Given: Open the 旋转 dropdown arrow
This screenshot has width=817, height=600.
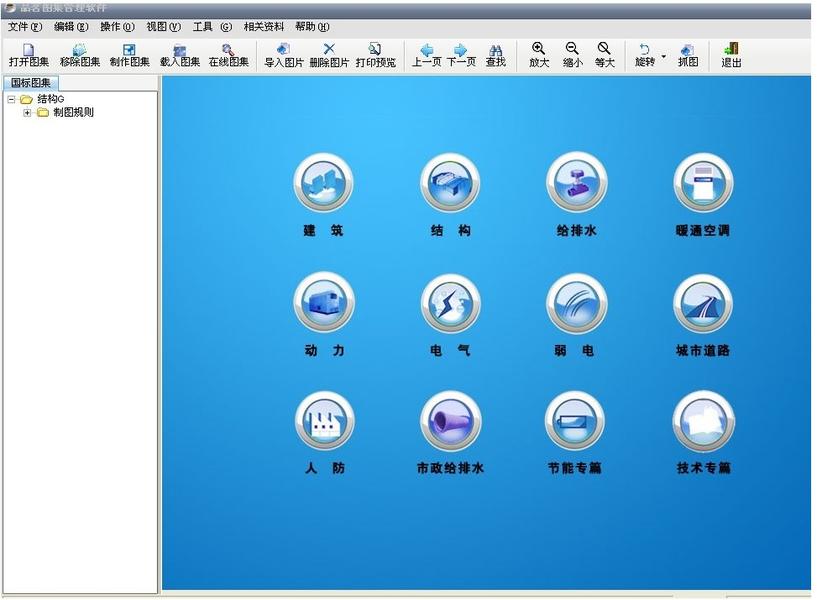Looking at the screenshot, I should (663, 56).
